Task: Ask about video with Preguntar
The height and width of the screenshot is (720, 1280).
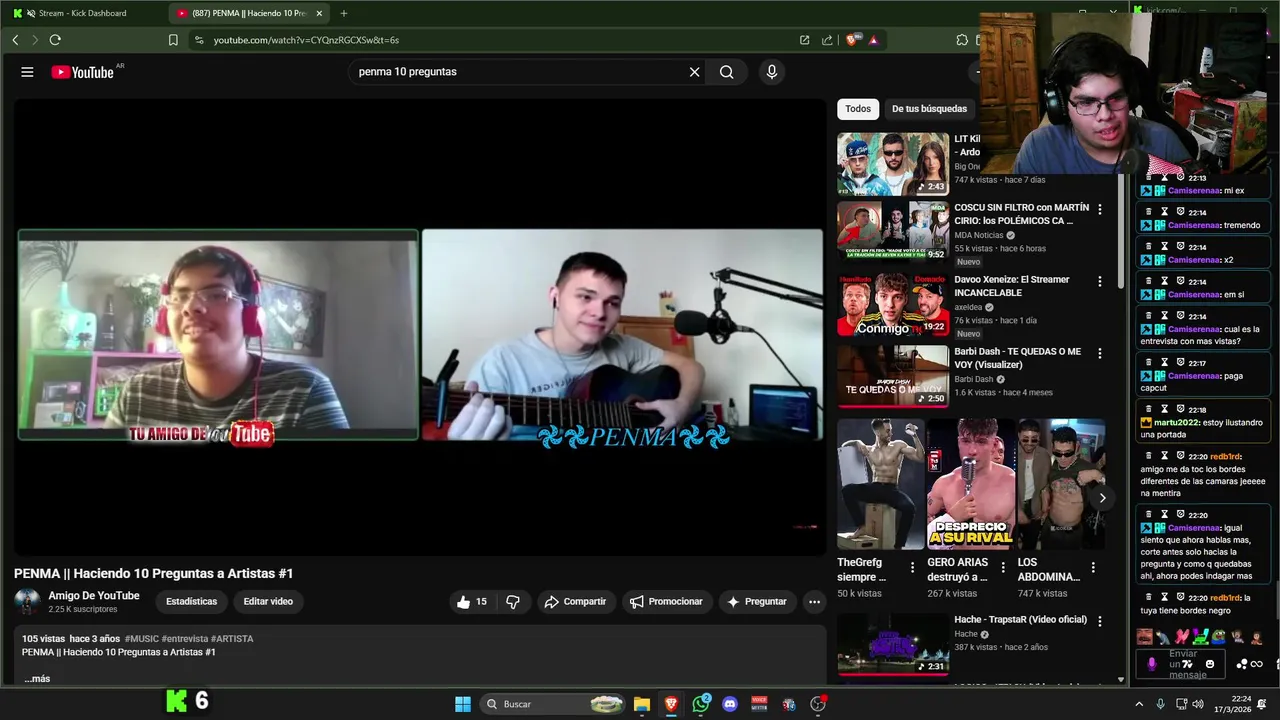Action: 757,602
